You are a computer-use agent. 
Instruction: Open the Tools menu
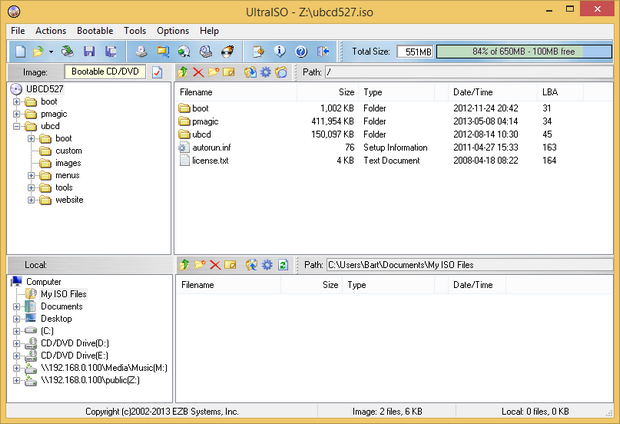click(135, 31)
